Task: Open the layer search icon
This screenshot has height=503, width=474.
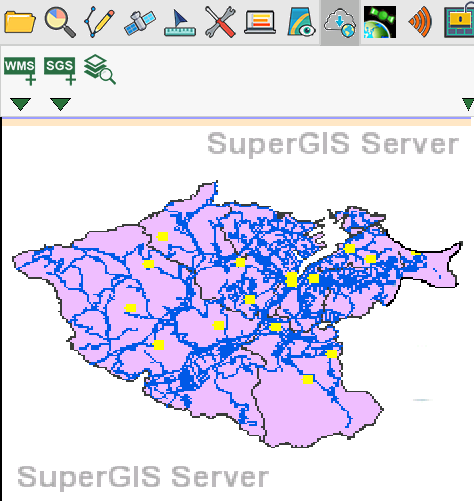Action: 100,69
